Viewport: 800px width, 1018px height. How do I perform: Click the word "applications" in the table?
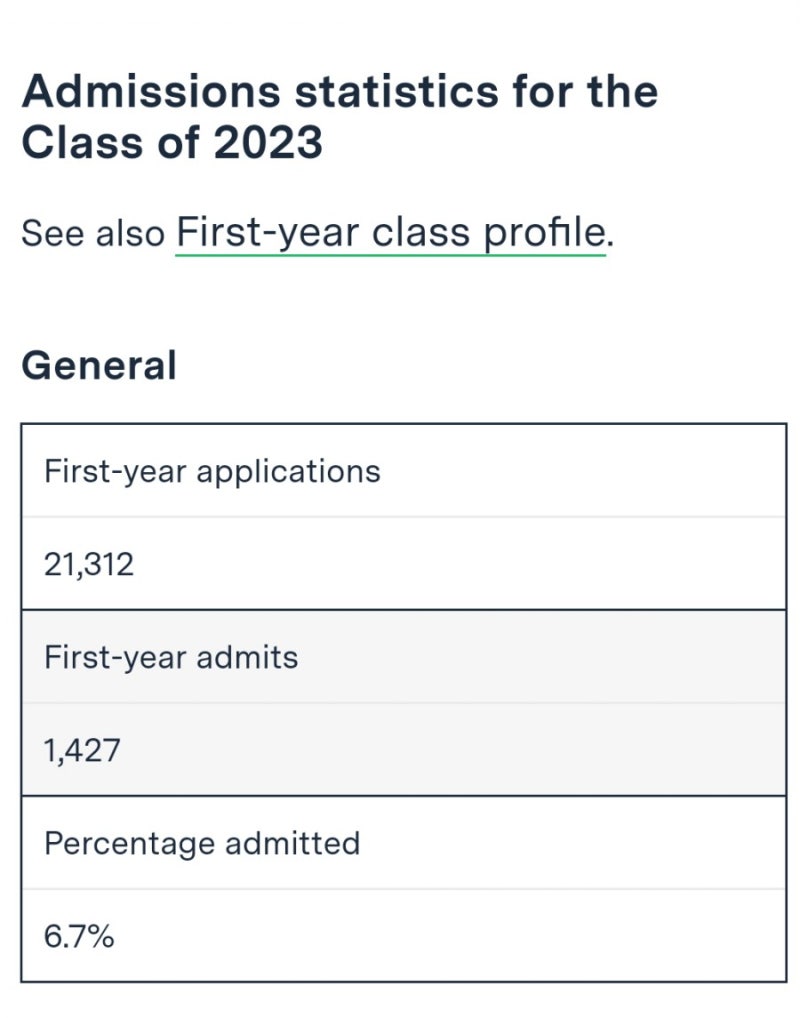coord(288,471)
